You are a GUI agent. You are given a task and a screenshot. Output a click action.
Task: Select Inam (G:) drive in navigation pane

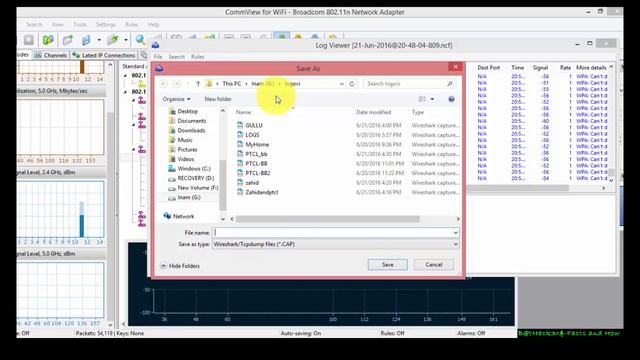tap(189, 198)
